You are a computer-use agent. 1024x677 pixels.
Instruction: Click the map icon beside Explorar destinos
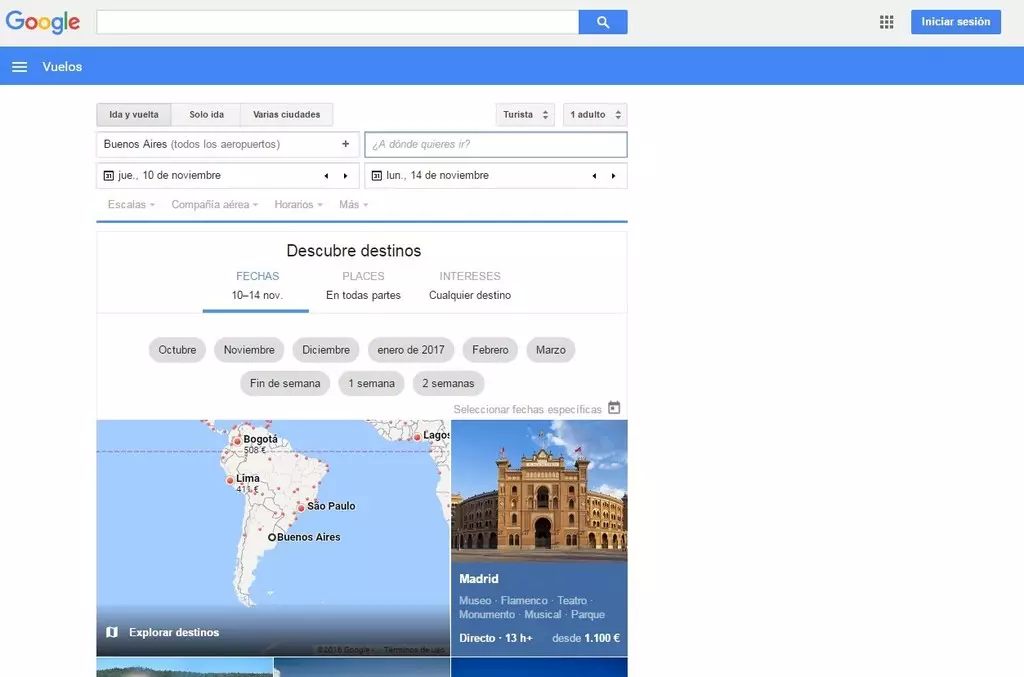pyautogui.click(x=112, y=632)
